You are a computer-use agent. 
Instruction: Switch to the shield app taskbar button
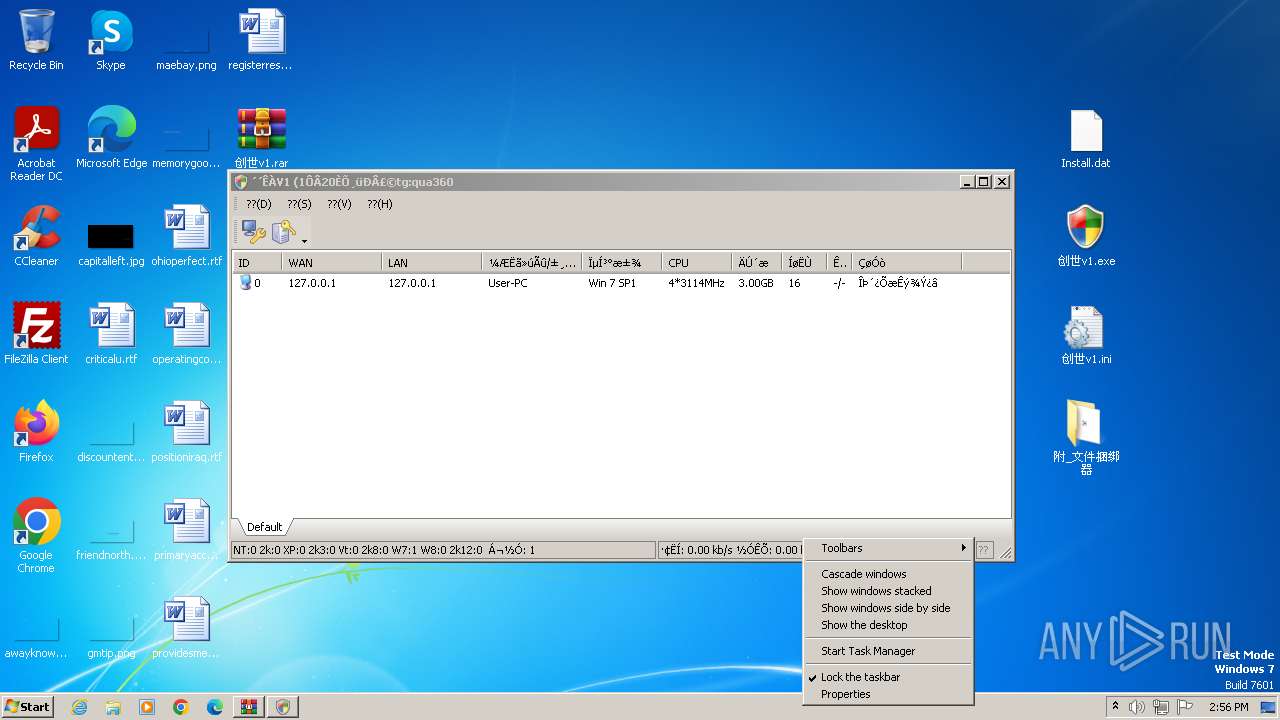point(283,707)
